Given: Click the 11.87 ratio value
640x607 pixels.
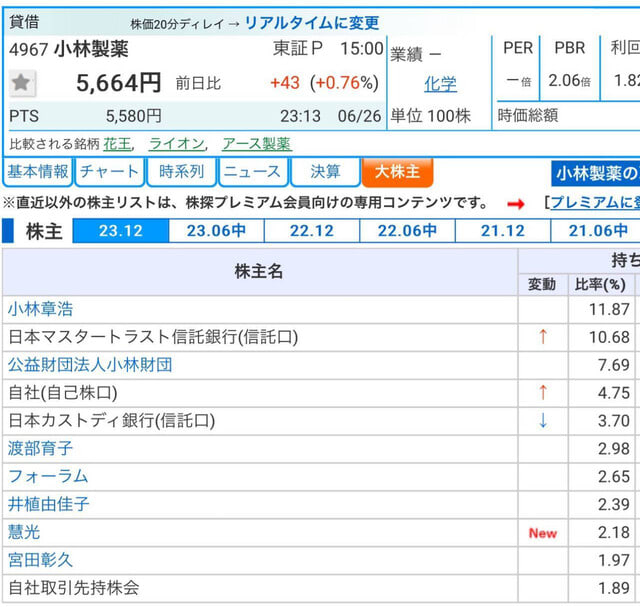Looking at the screenshot, I should (609, 309).
